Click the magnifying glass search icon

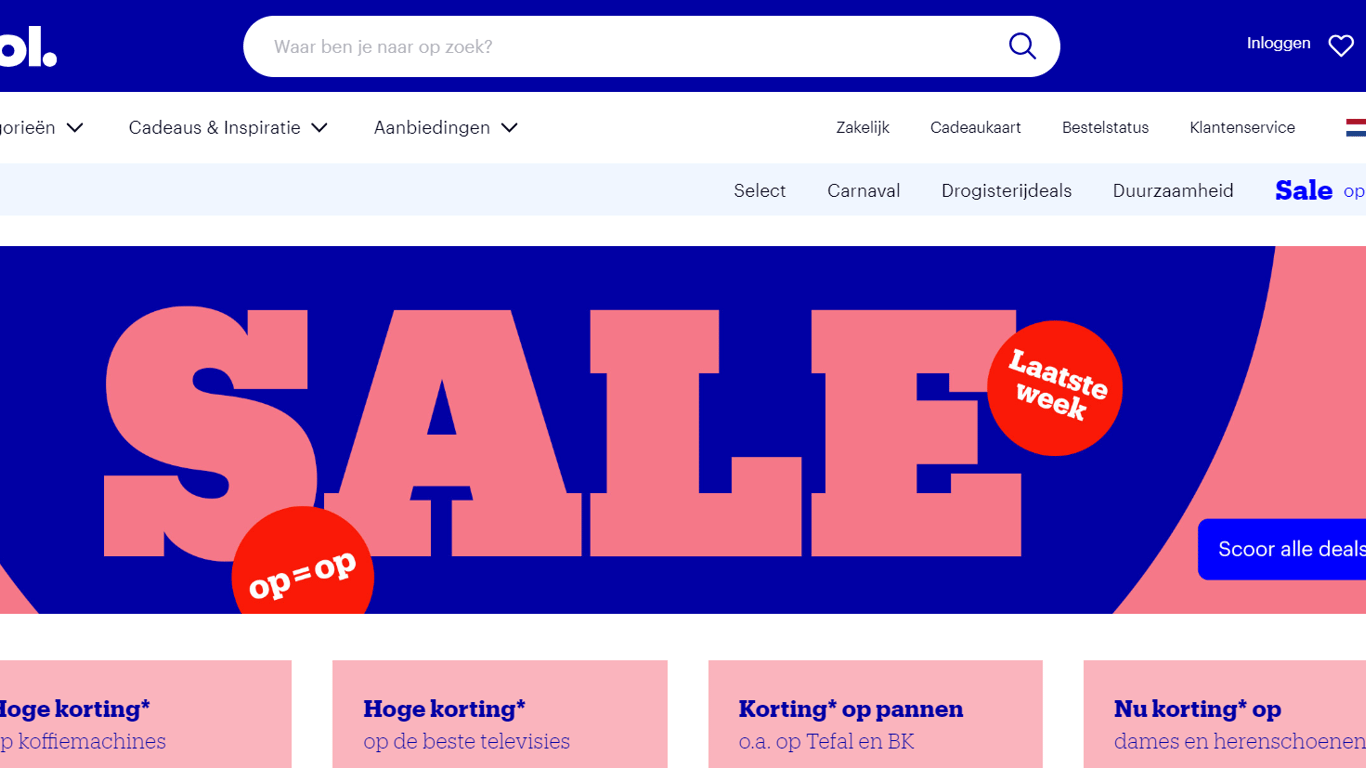[x=1022, y=46]
